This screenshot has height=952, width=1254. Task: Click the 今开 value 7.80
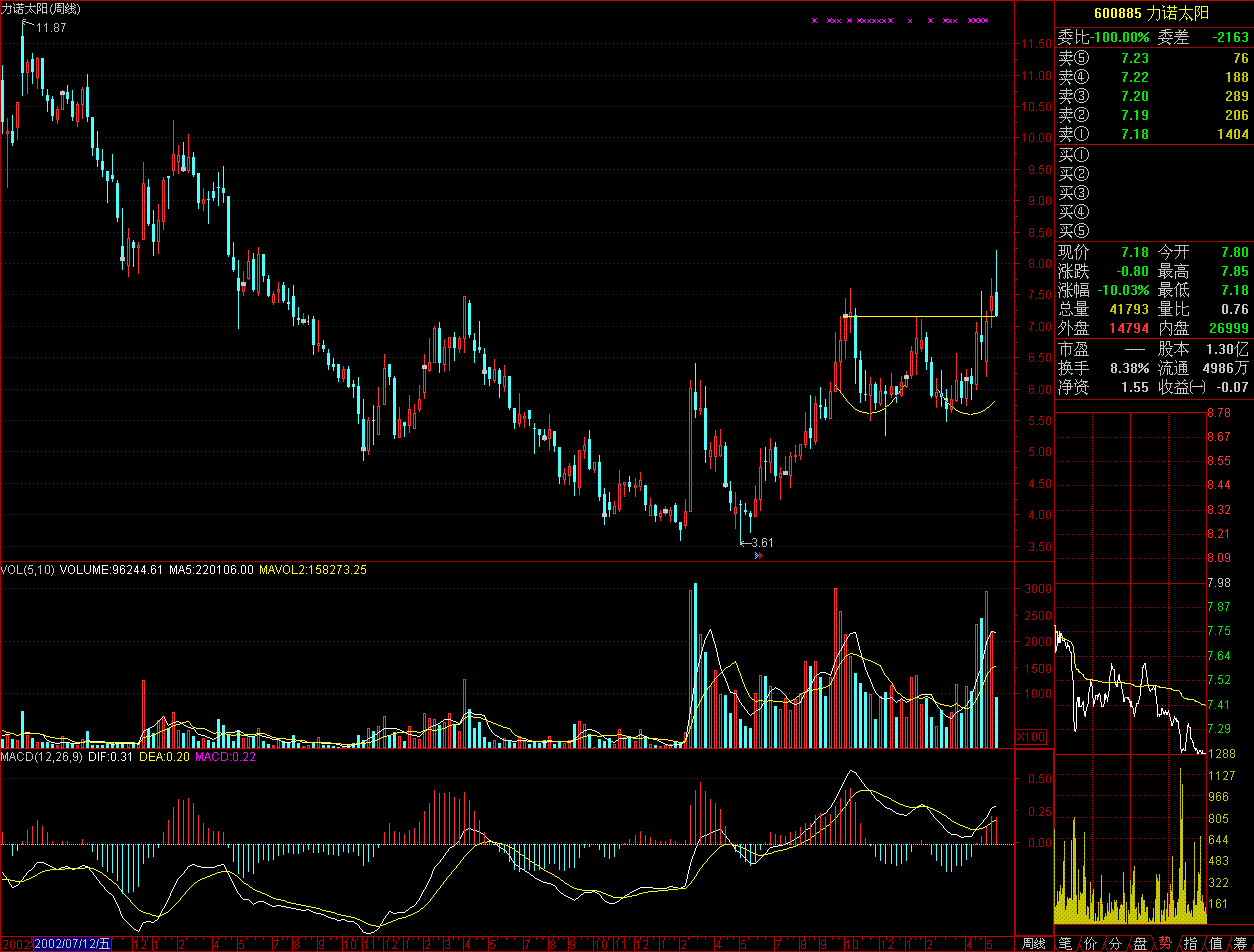click(1234, 252)
